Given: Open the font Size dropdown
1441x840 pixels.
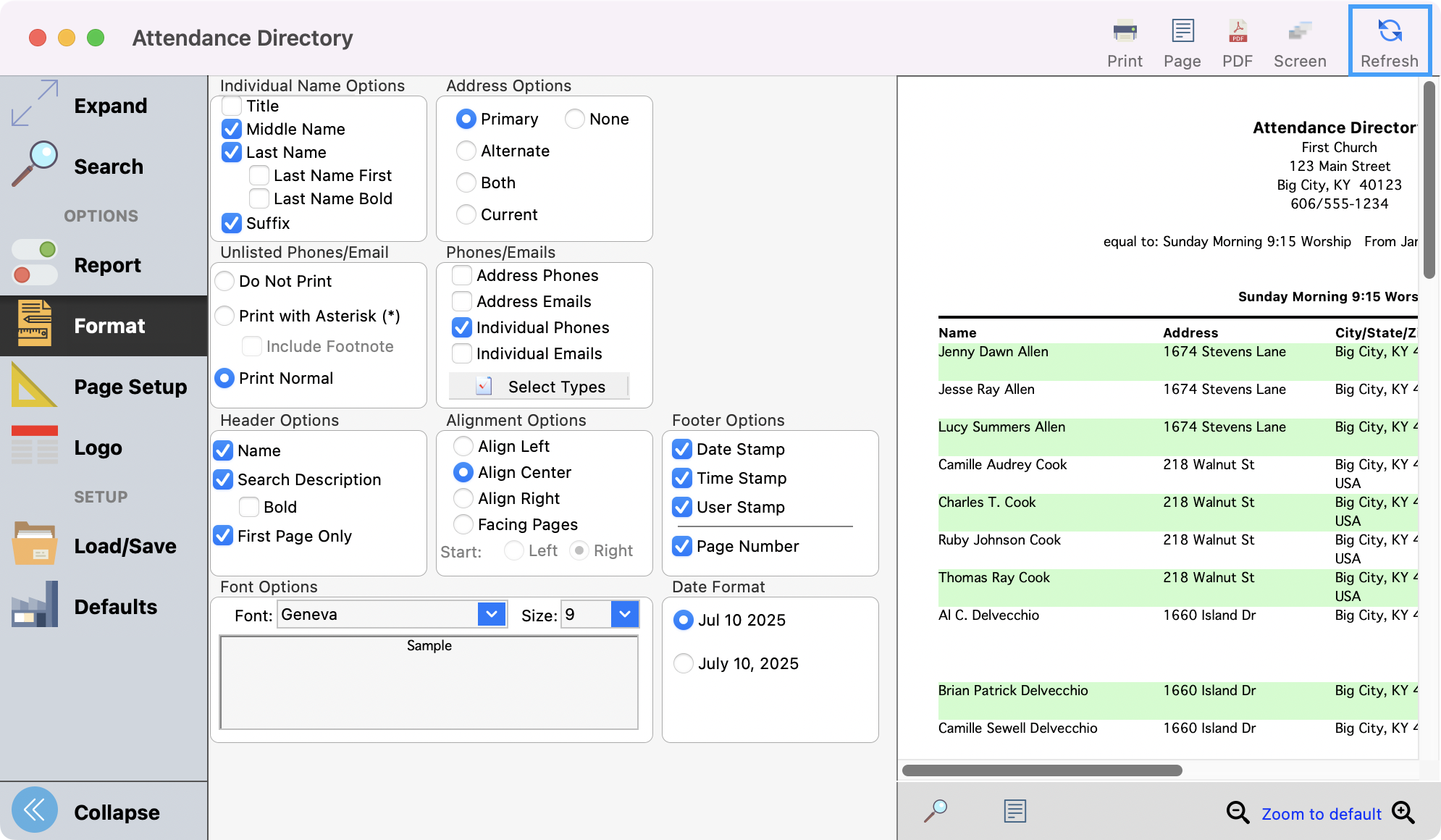Looking at the screenshot, I should [x=624, y=614].
